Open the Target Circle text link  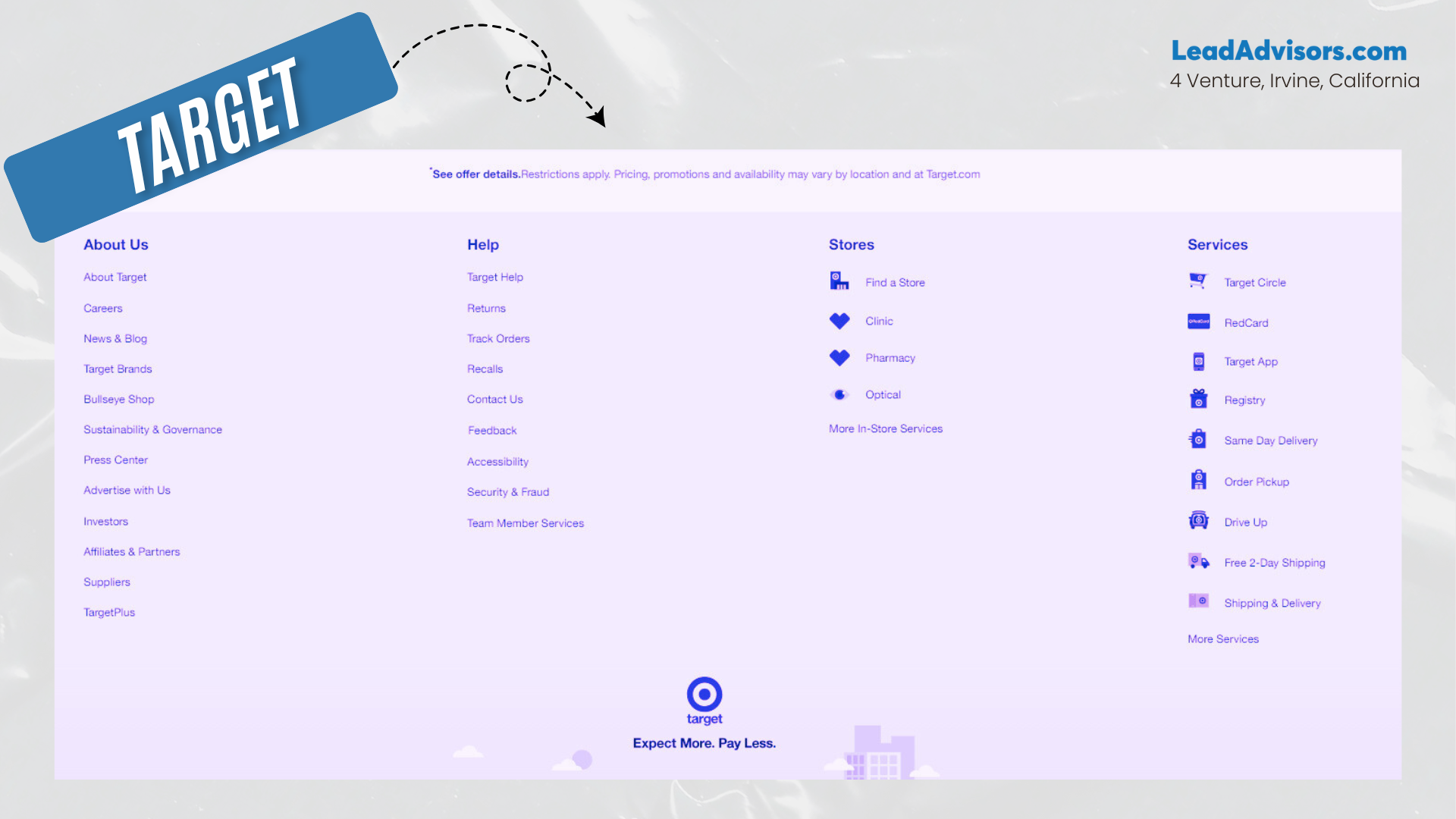[x=1255, y=283]
